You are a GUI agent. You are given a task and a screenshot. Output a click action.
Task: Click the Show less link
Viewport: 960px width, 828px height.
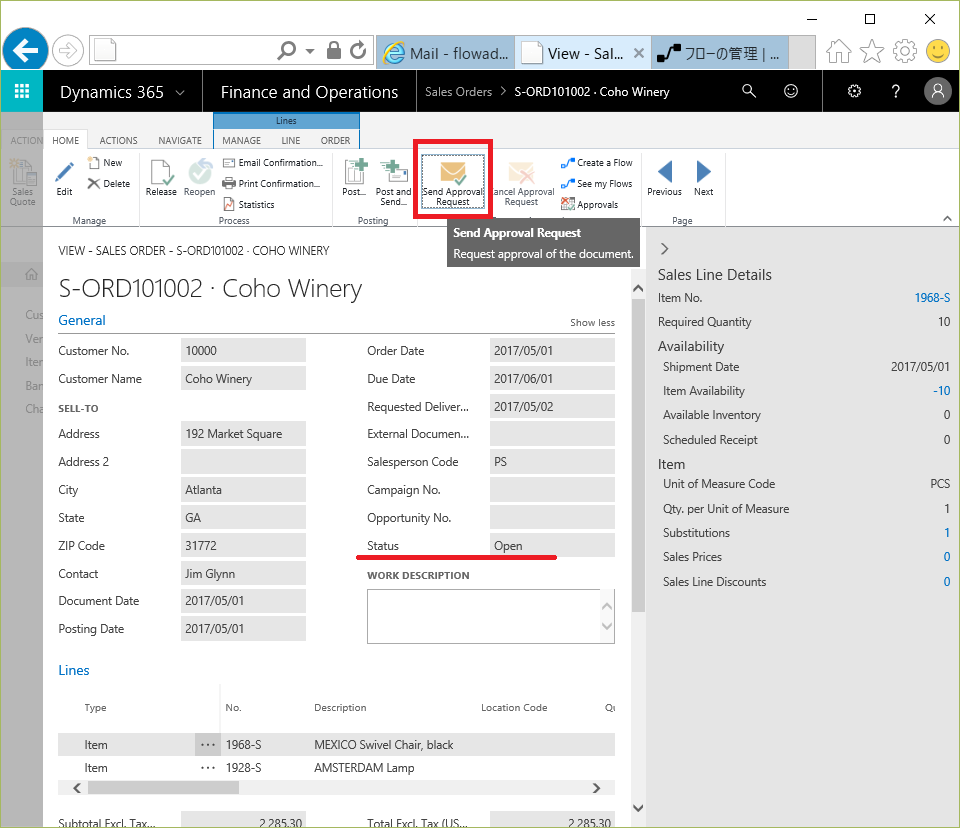click(x=592, y=323)
